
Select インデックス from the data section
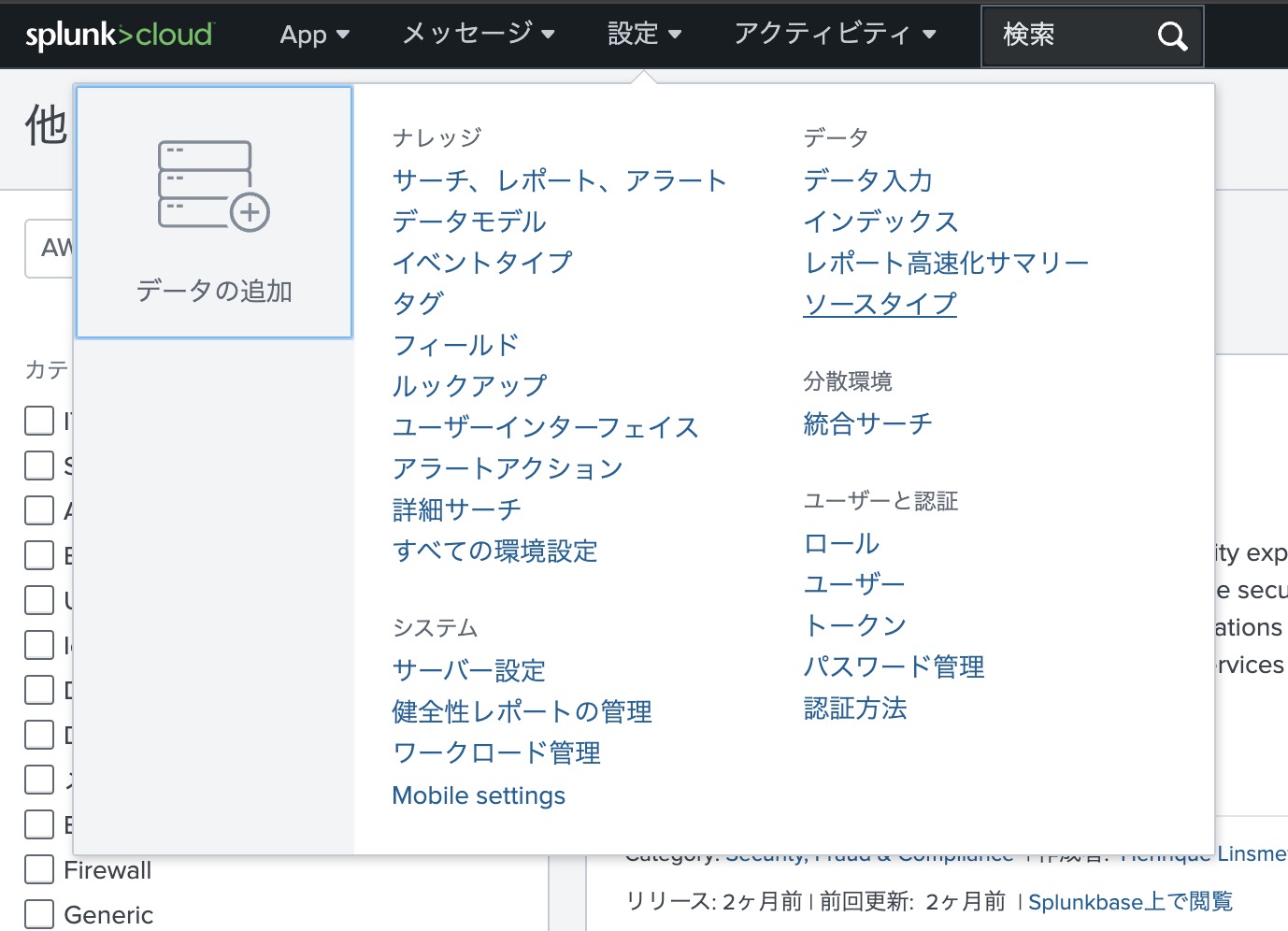880,222
